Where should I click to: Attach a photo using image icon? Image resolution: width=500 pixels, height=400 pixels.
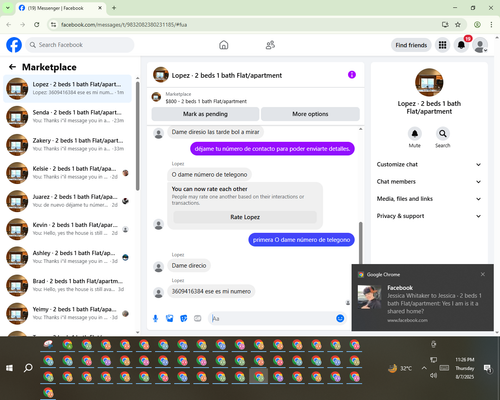tap(170, 319)
